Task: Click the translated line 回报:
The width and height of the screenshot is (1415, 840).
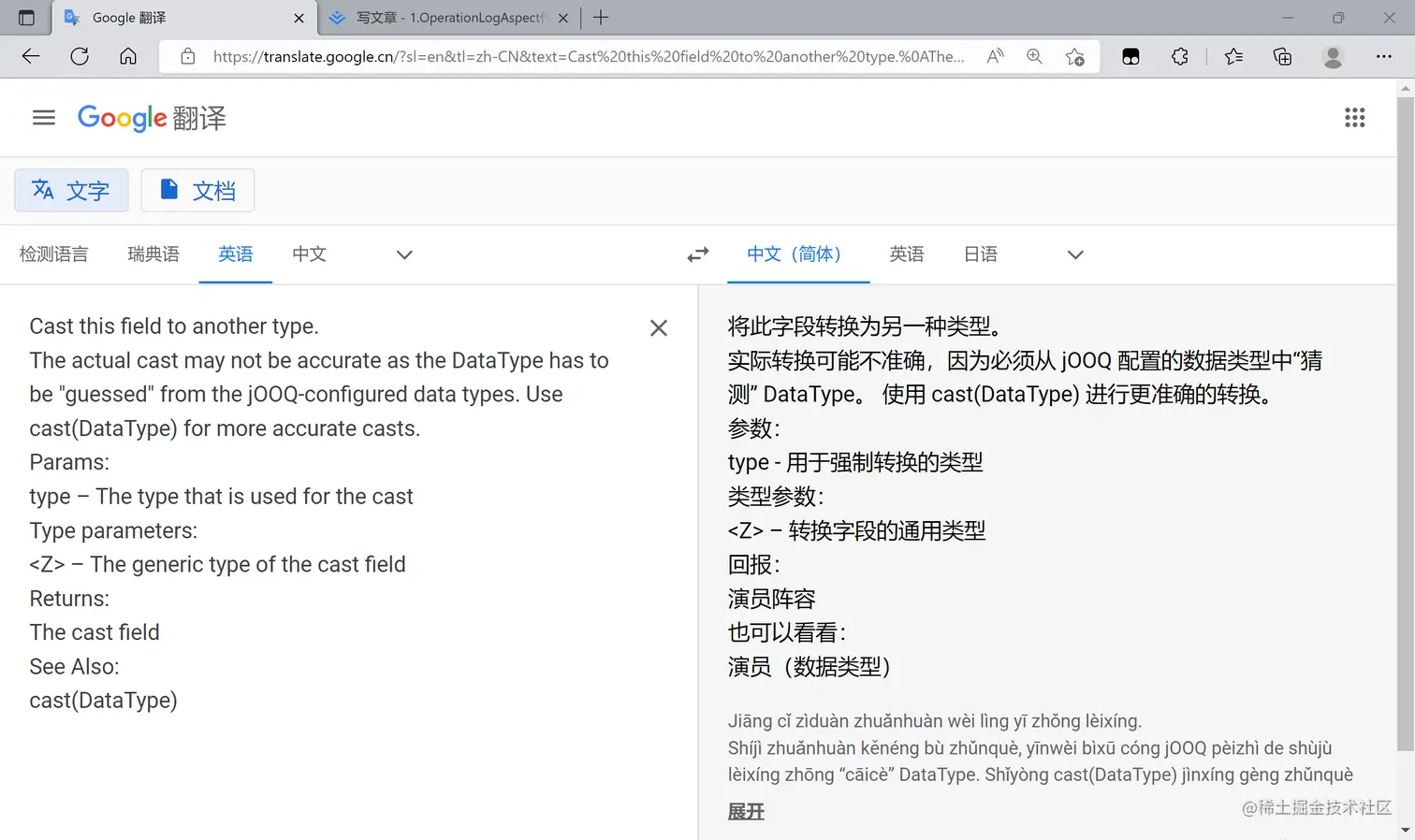Action: click(754, 565)
